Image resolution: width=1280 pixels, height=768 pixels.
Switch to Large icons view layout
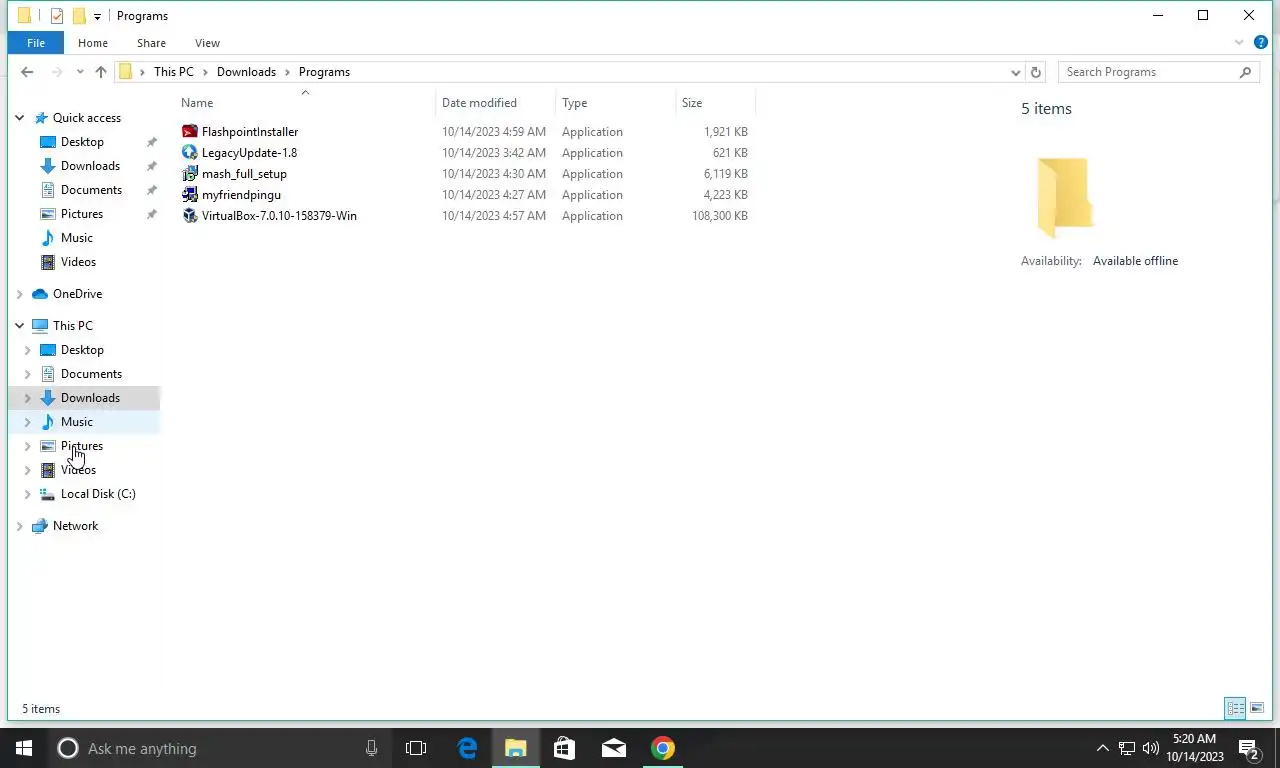1257,708
